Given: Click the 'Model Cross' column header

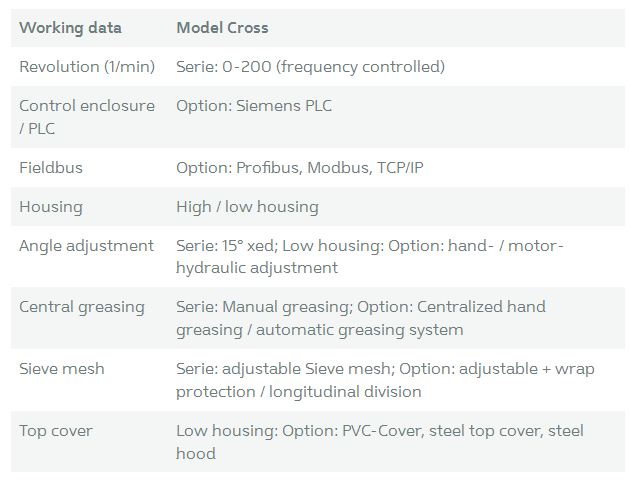Looking at the screenshot, I should point(222,28).
